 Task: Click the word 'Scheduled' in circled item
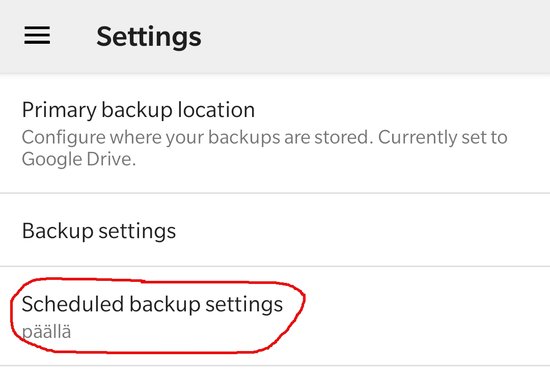(x=73, y=304)
